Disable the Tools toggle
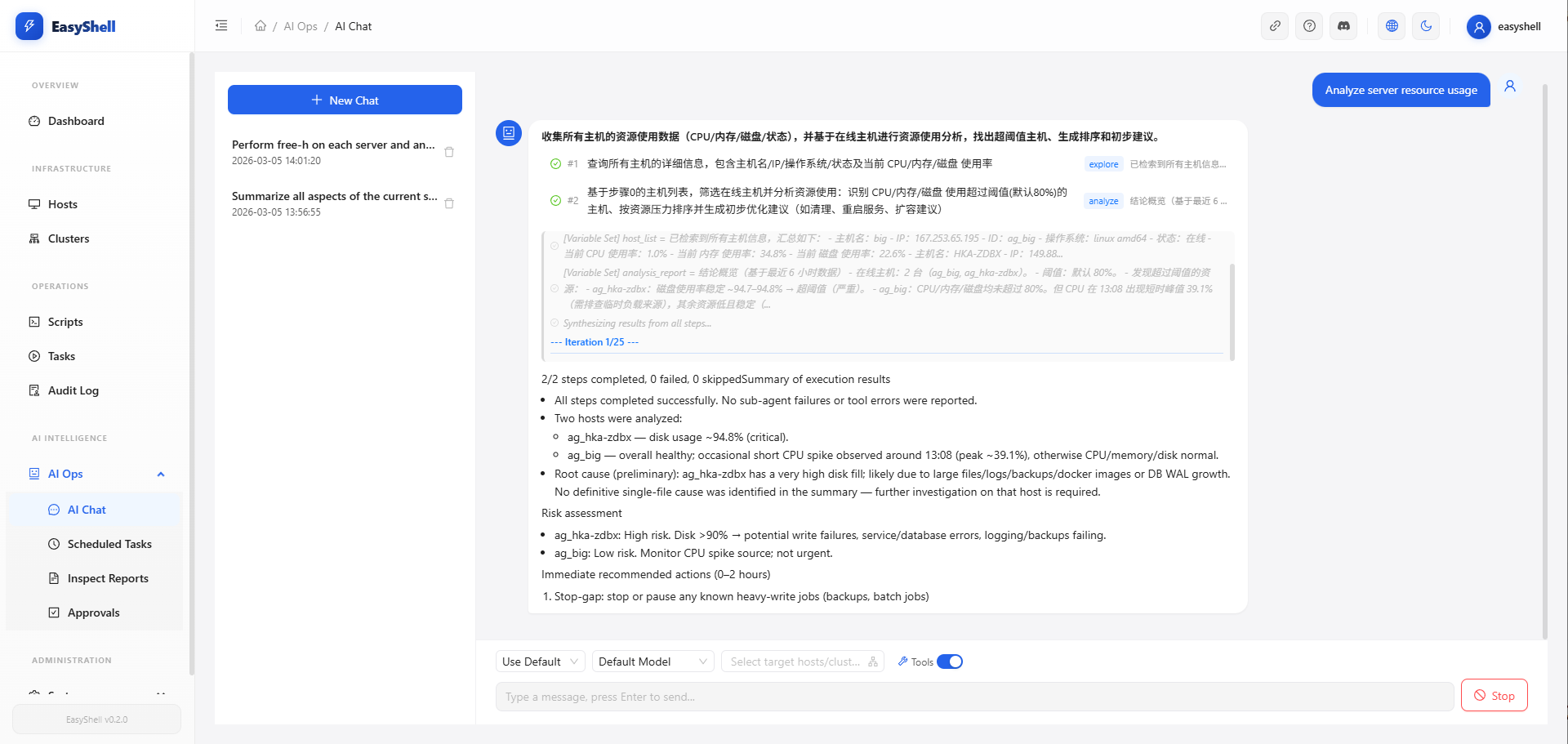The width and height of the screenshot is (1568, 744). click(950, 662)
